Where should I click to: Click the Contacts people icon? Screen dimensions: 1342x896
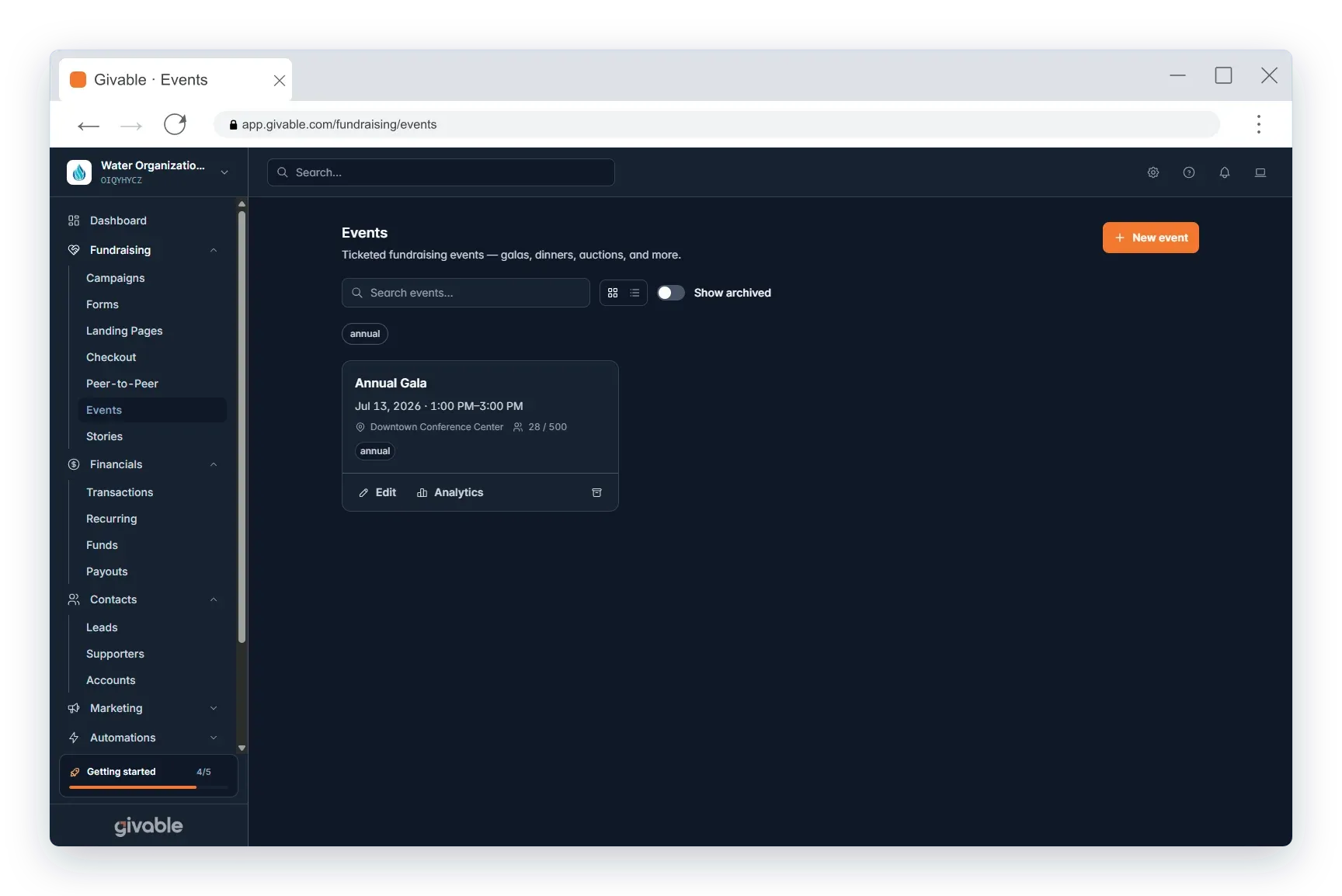(x=74, y=599)
